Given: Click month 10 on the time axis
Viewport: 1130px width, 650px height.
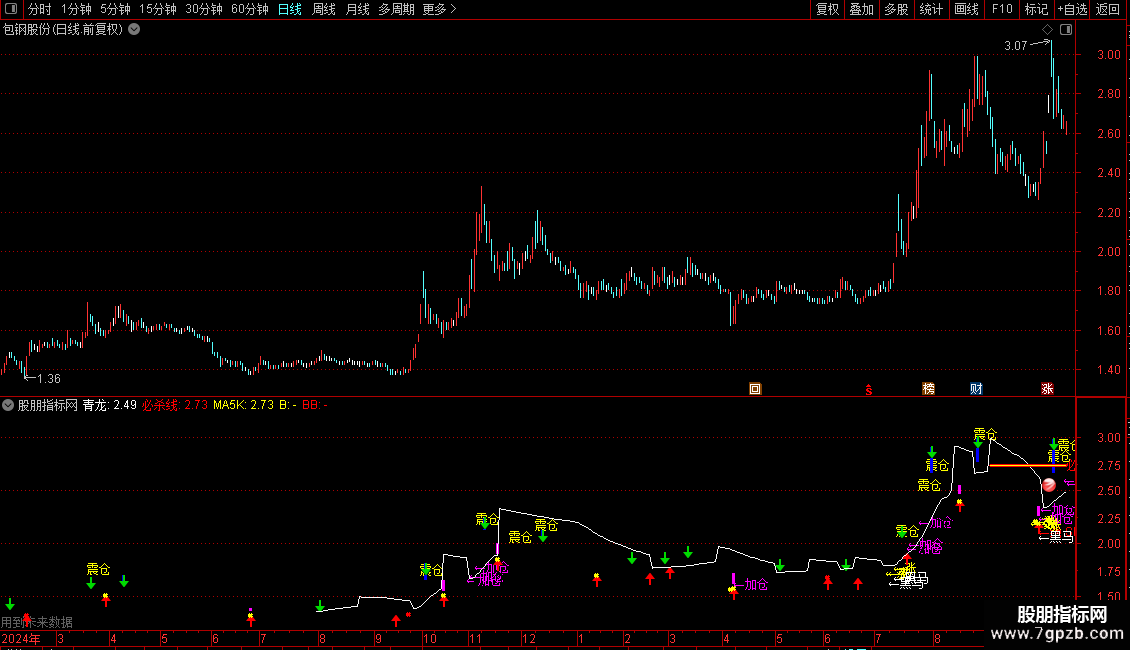Looking at the screenshot, I should tap(430, 639).
